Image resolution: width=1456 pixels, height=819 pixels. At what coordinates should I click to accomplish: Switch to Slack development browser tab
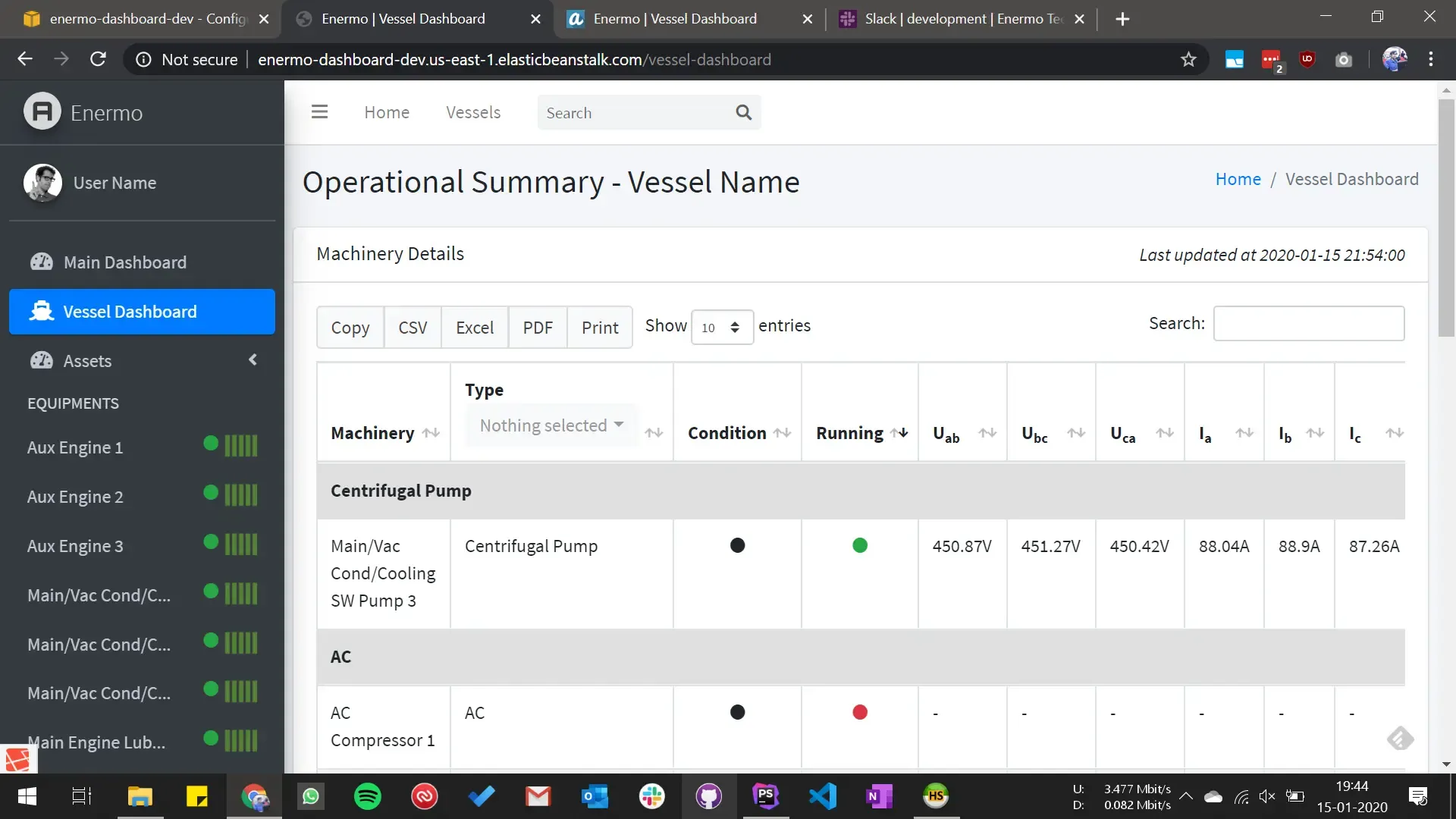(961, 19)
